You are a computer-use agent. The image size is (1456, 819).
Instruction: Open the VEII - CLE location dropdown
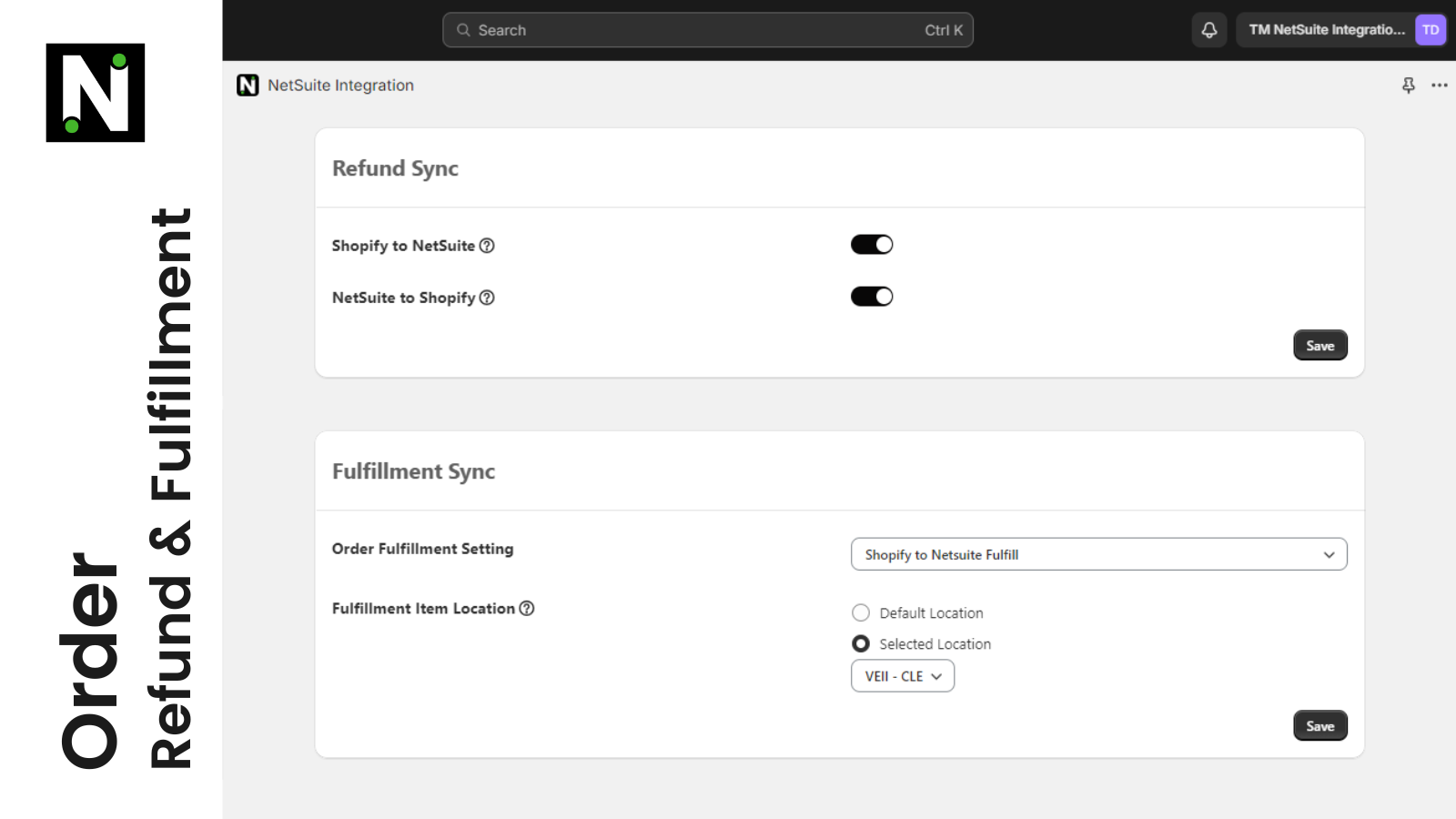coord(903,676)
